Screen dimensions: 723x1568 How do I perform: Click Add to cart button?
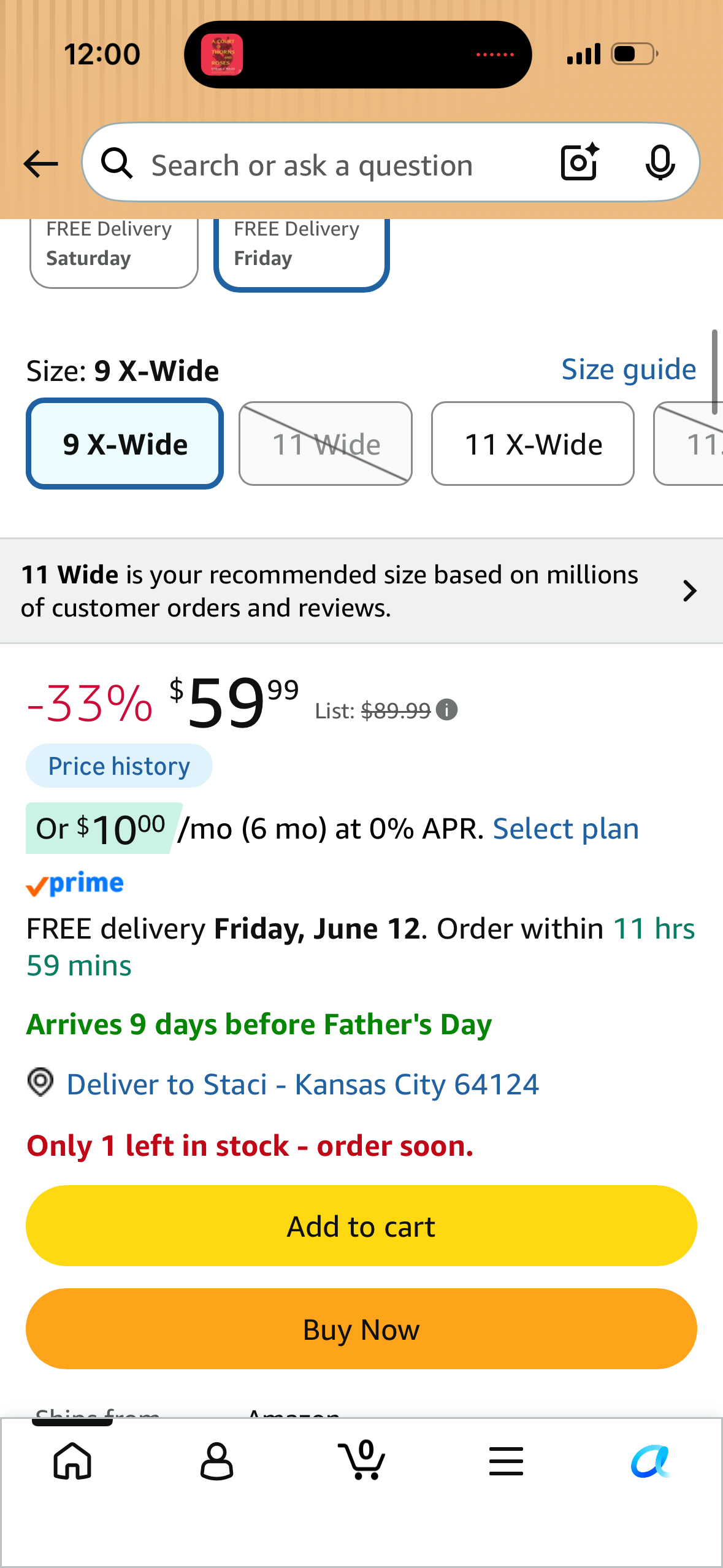361,1226
